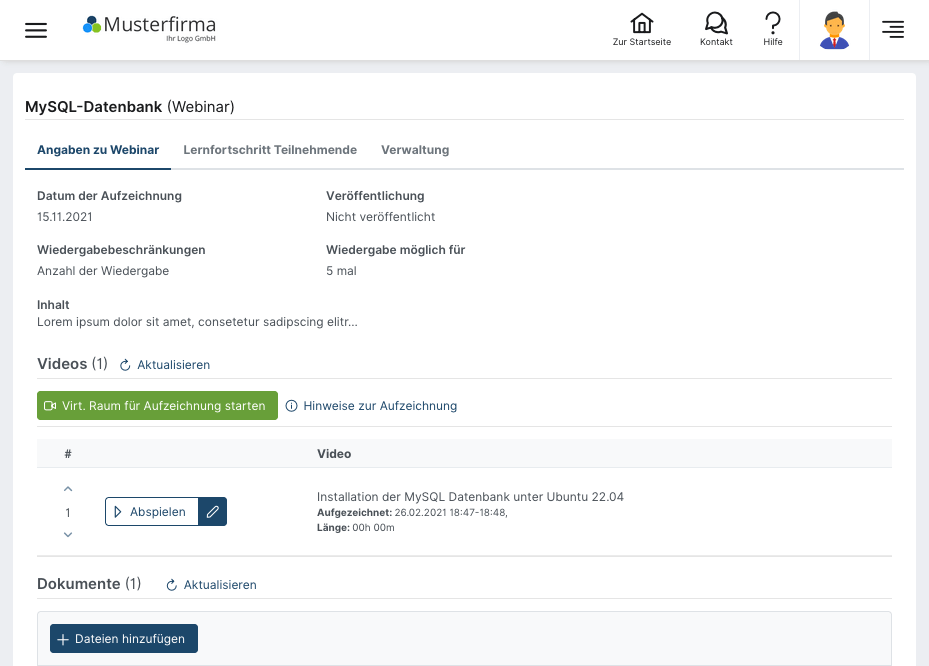
Task: Click the Musterfirma logo
Action: tap(149, 28)
